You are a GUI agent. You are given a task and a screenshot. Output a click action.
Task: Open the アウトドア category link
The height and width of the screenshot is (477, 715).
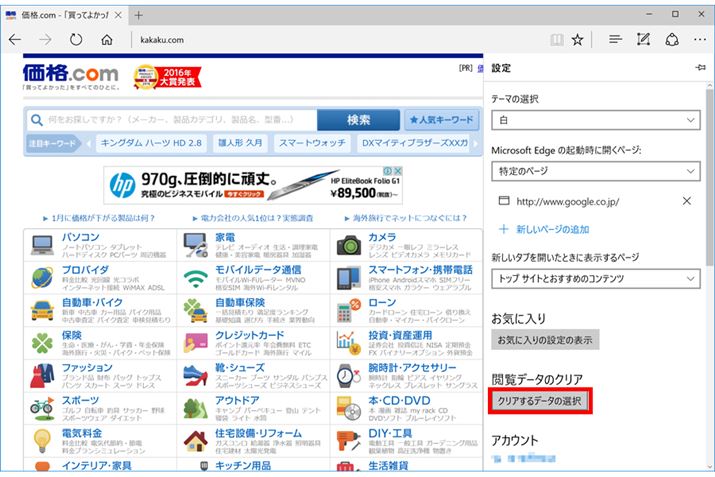point(237,400)
